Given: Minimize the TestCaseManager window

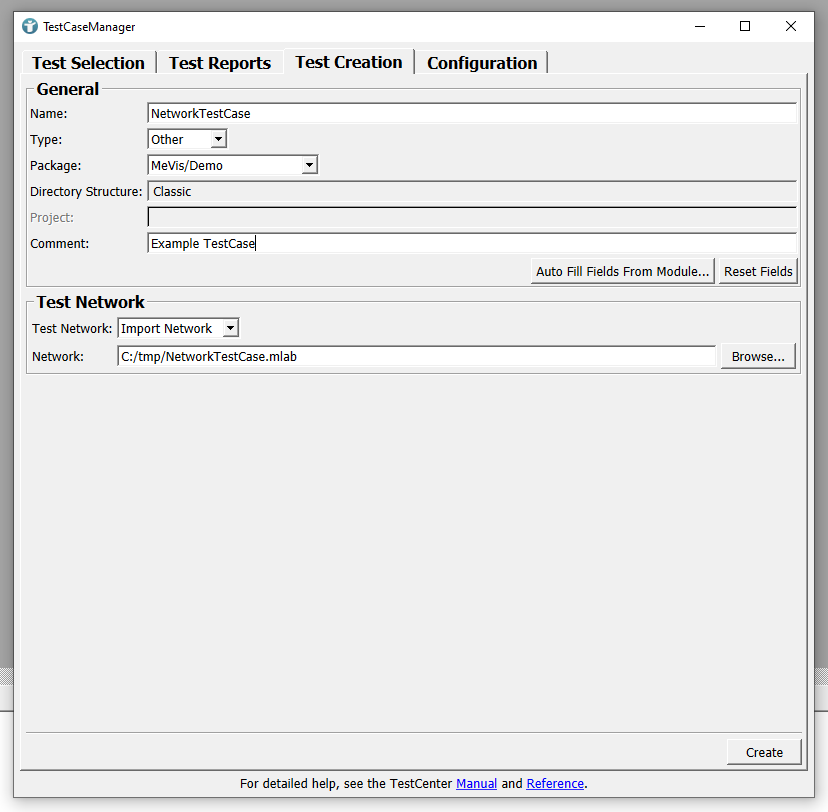Looking at the screenshot, I should [x=699, y=27].
